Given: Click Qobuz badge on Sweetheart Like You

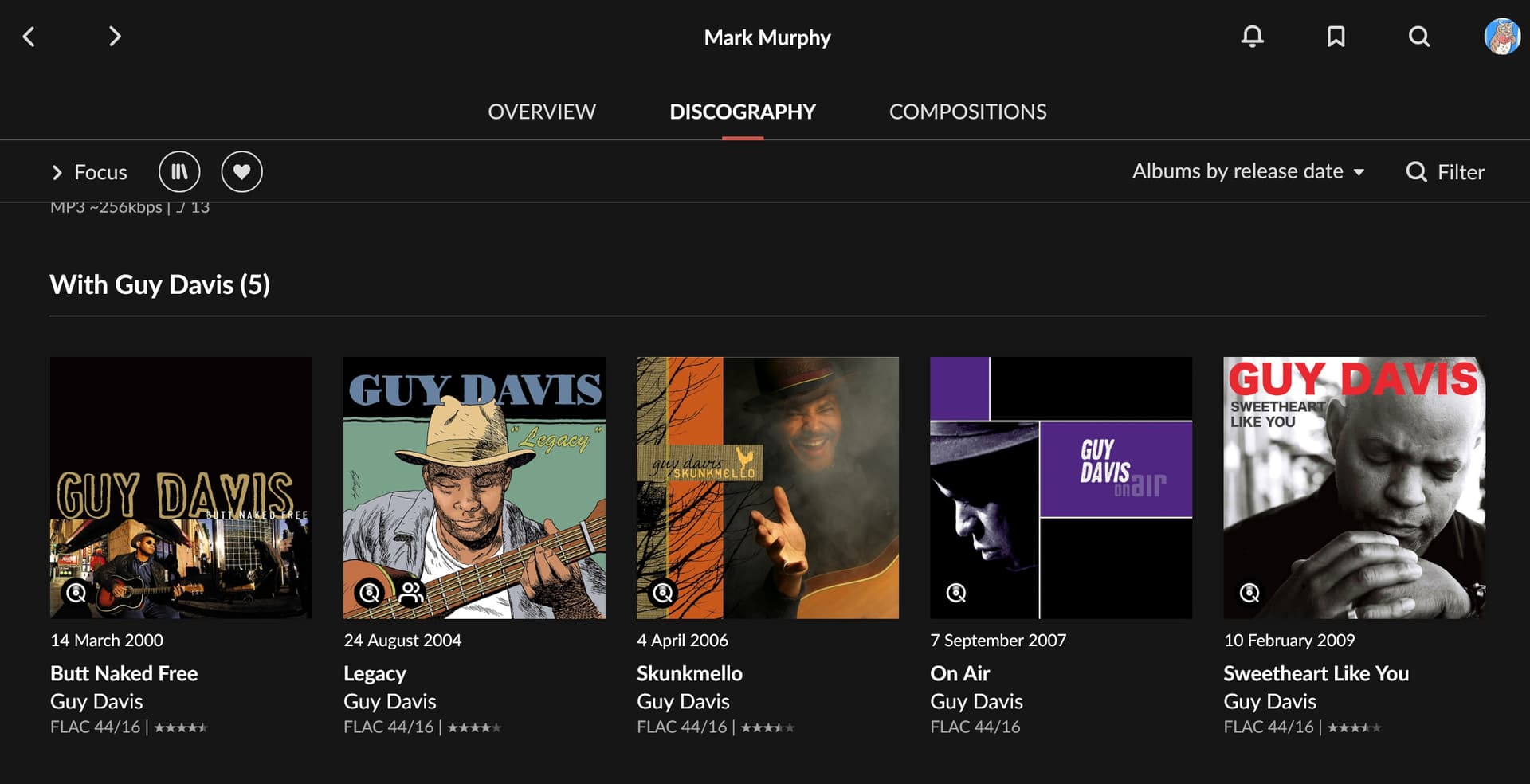Looking at the screenshot, I should (x=1249, y=593).
